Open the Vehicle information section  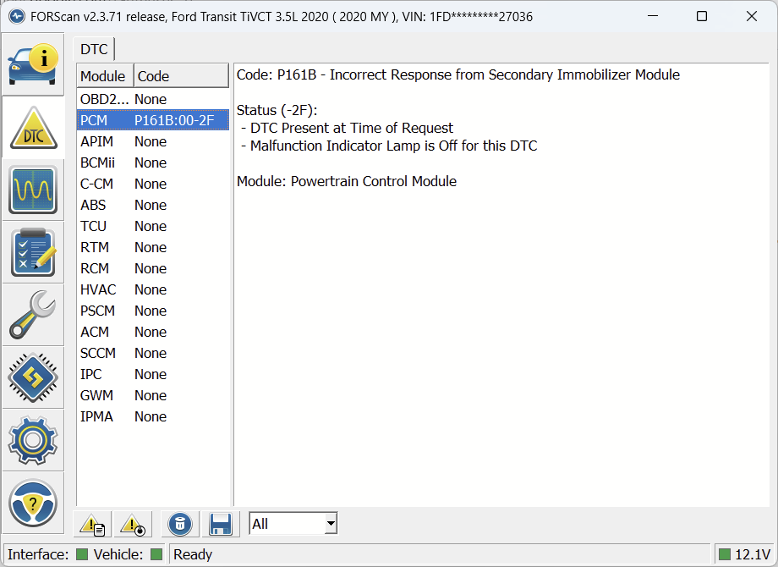click(33, 64)
